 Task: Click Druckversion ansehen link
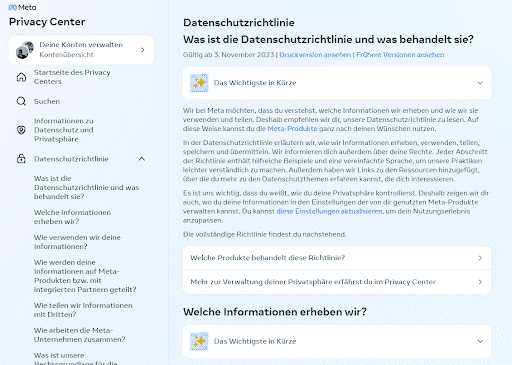click(315, 55)
